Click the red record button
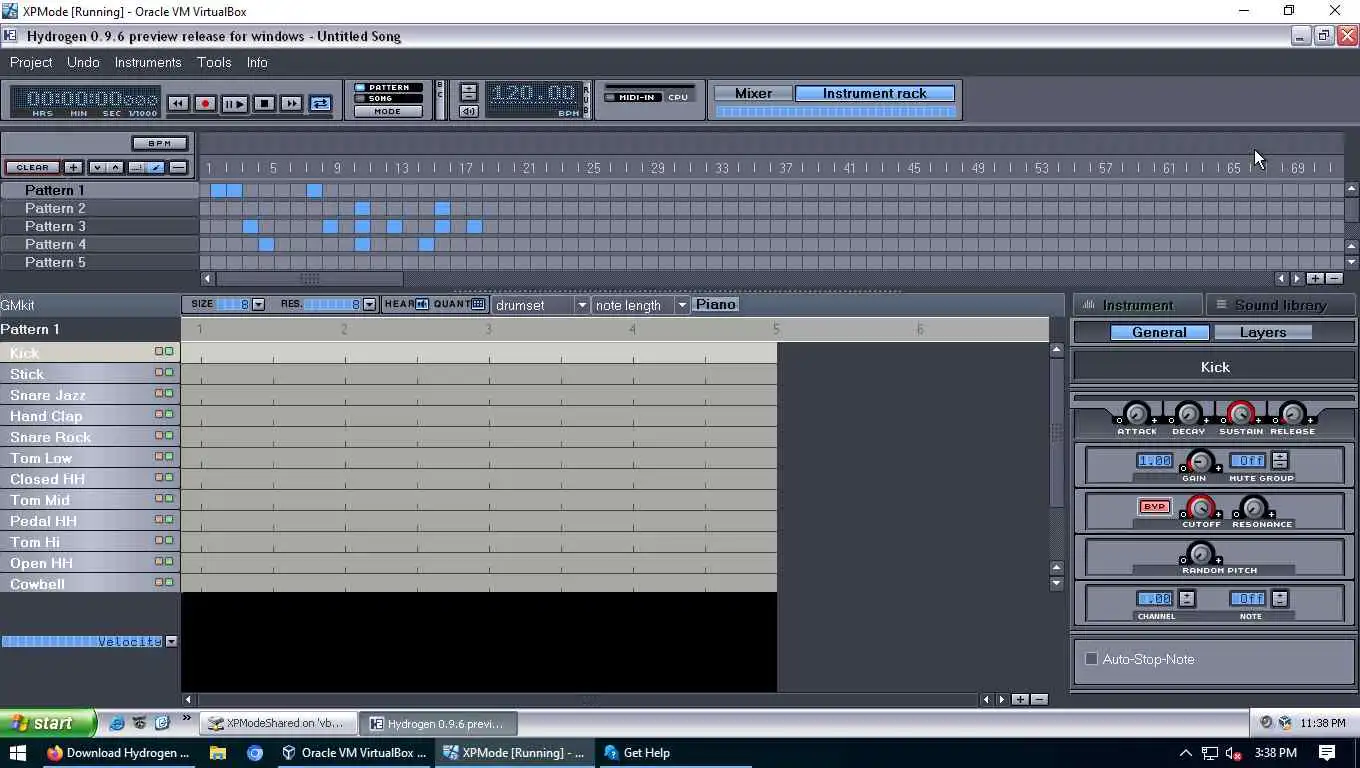1360x768 pixels. coord(205,103)
